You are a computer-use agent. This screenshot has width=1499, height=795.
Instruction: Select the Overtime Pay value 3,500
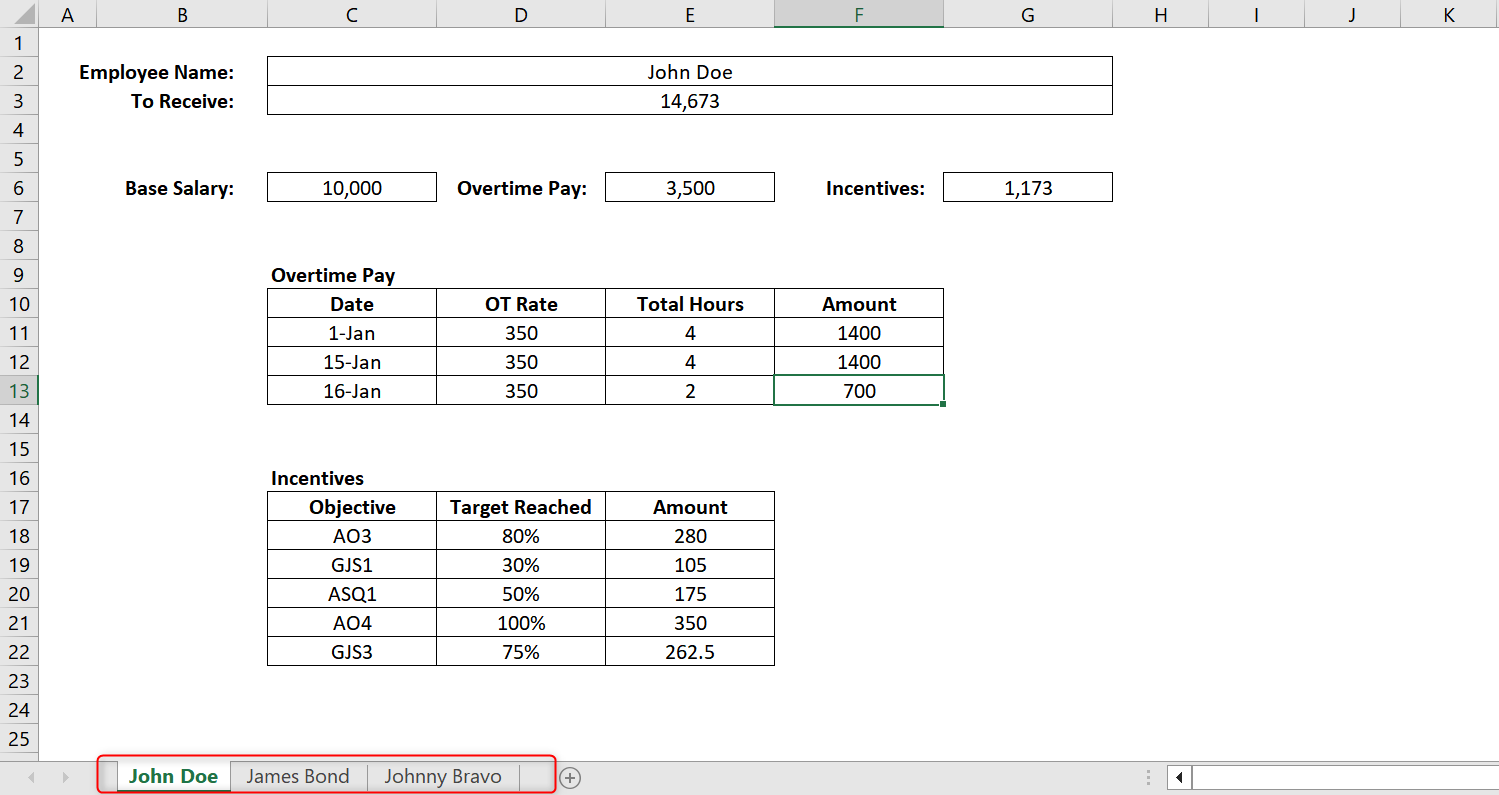[x=690, y=188]
